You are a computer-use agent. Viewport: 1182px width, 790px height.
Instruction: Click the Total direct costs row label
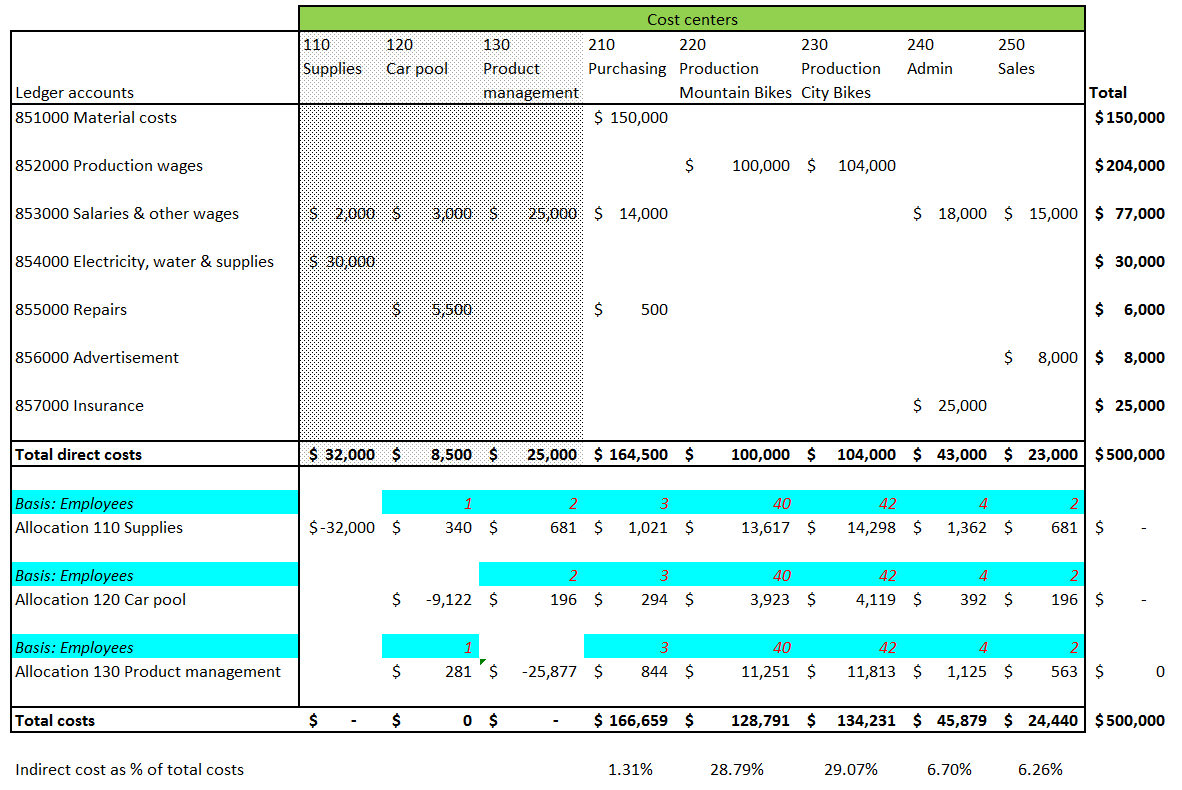pos(79,455)
